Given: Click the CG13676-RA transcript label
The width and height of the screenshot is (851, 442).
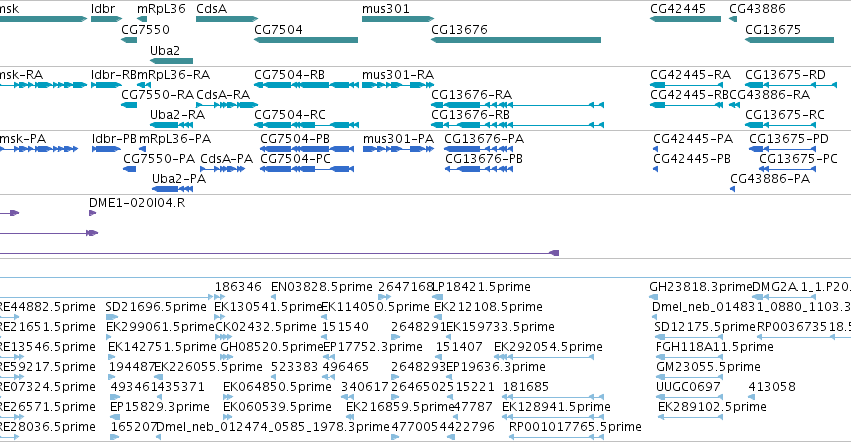Looking at the screenshot, I should click(x=472, y=94).
